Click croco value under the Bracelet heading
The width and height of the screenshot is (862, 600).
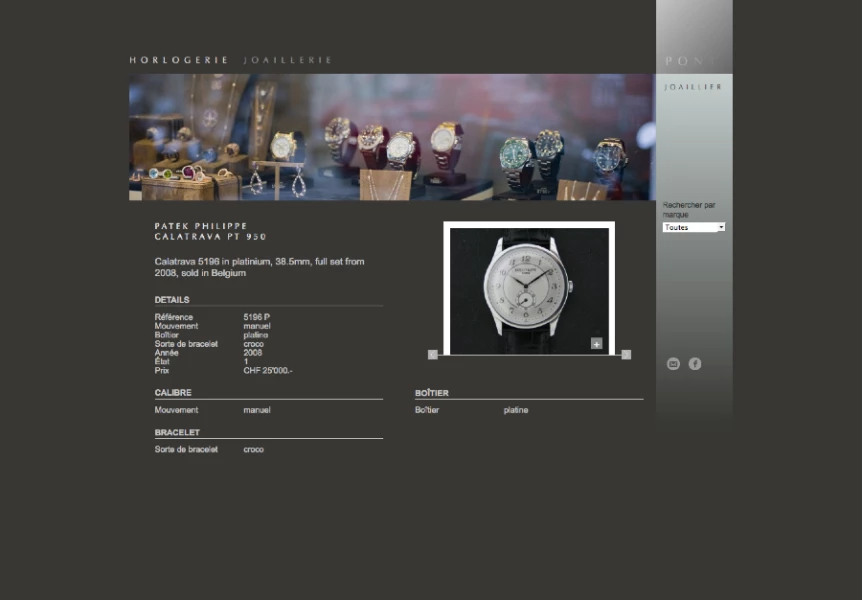tap(253, 449)
